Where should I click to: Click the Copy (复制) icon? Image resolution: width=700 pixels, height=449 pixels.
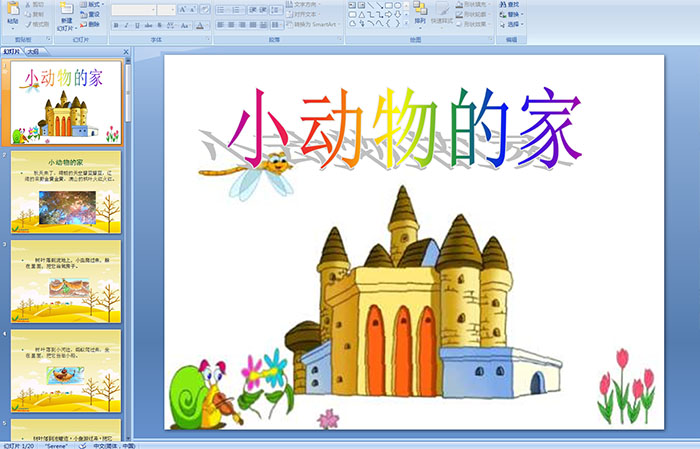(29, 14)
